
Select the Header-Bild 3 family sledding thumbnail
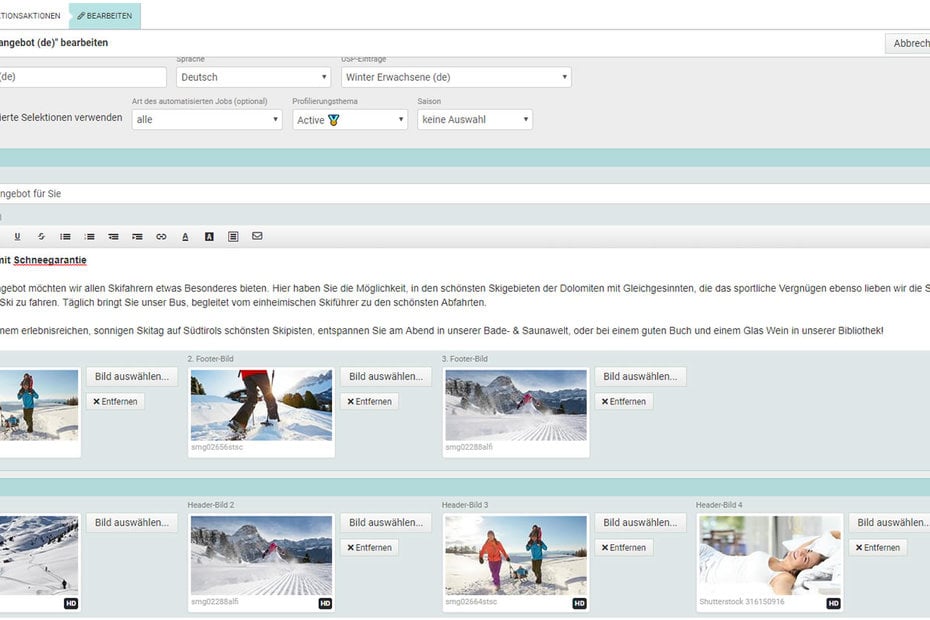(x=516, y=555)
